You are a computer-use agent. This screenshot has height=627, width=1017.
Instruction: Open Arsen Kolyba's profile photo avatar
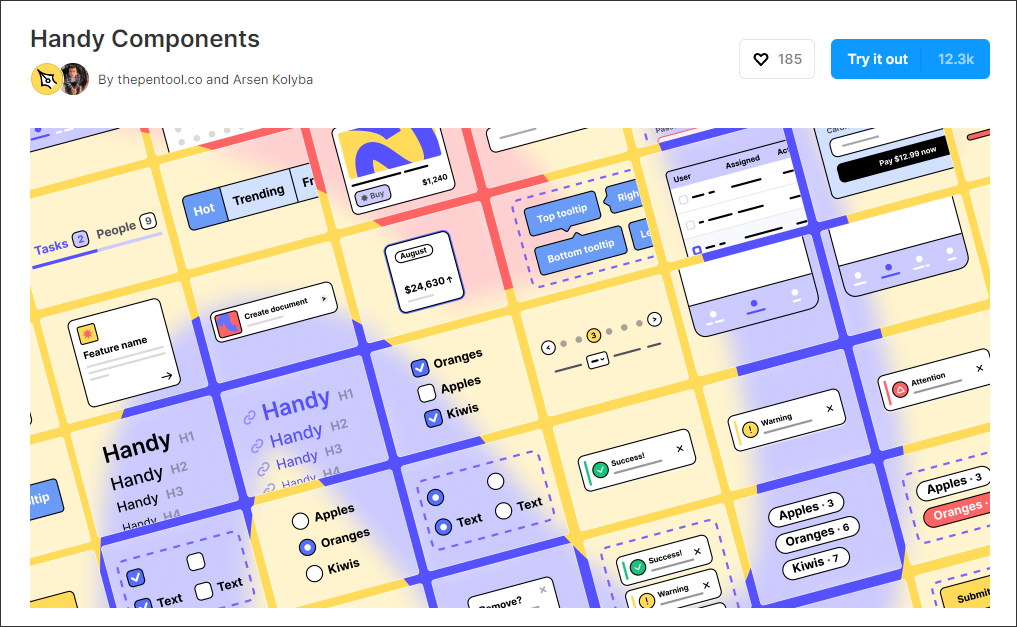[x=75, y=80]
